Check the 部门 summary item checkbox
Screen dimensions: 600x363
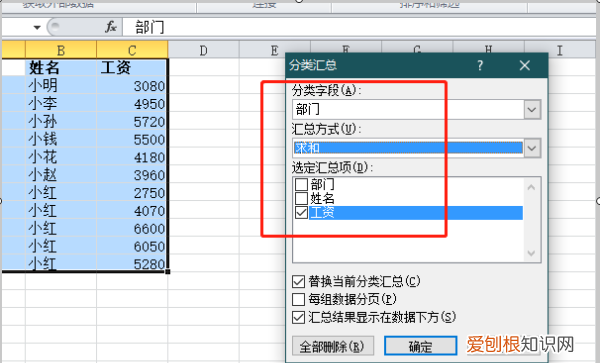(x=301, y=184)
